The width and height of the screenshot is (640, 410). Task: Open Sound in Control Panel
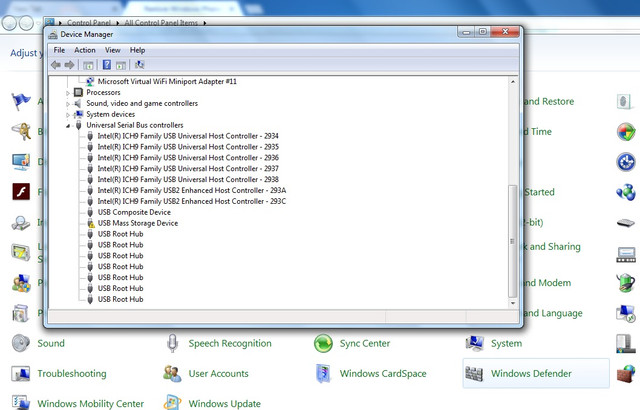pyautogui.click(x=51, y=343)
